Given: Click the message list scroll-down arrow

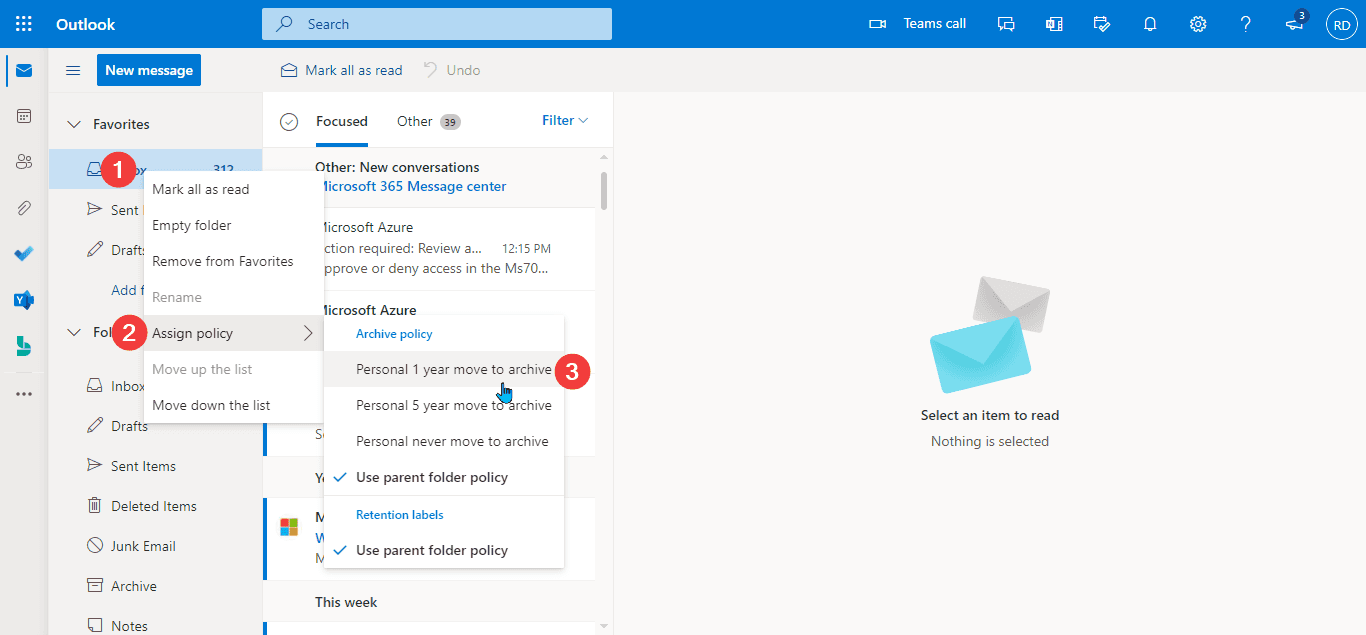Looking at the screenshot, I should pyautogui.click(x=604, y=627).
